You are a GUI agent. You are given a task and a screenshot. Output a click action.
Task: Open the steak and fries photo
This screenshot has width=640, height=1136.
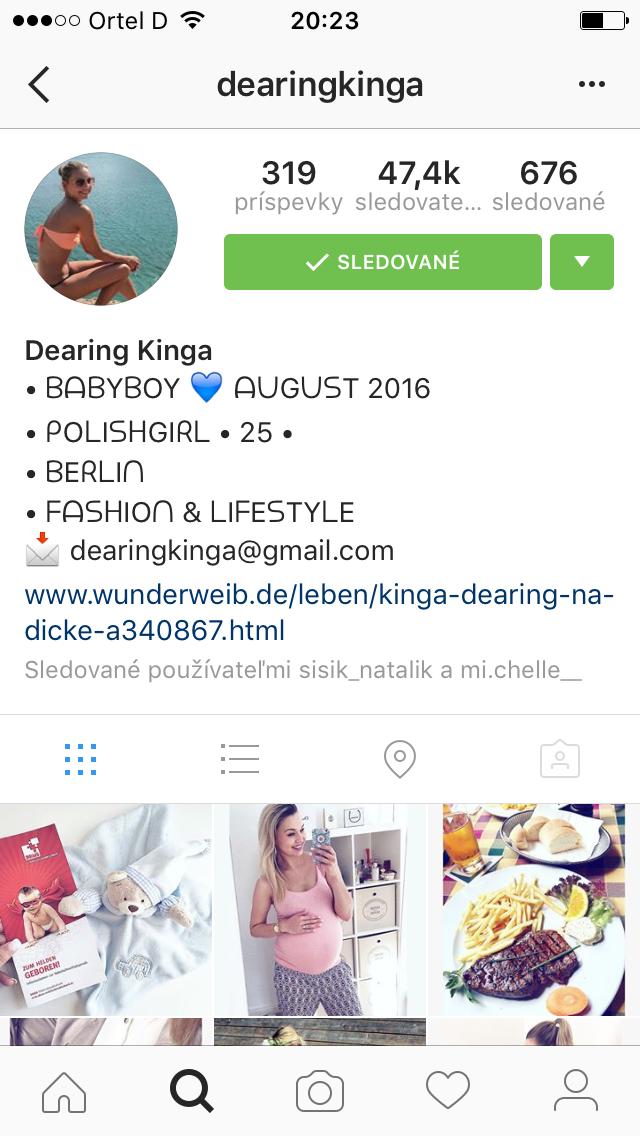point(533,909)
